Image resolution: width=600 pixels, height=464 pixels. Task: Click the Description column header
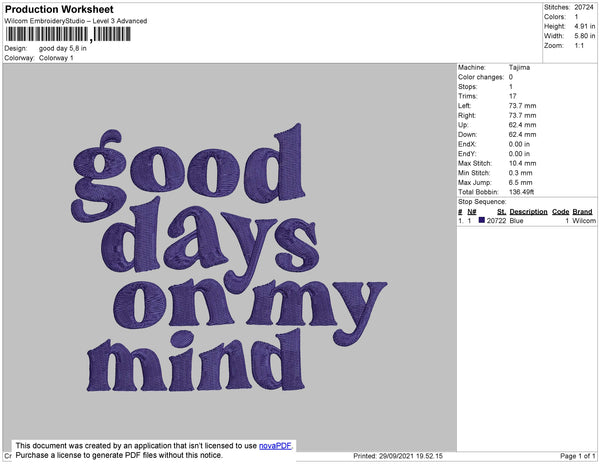coord(528,212)
